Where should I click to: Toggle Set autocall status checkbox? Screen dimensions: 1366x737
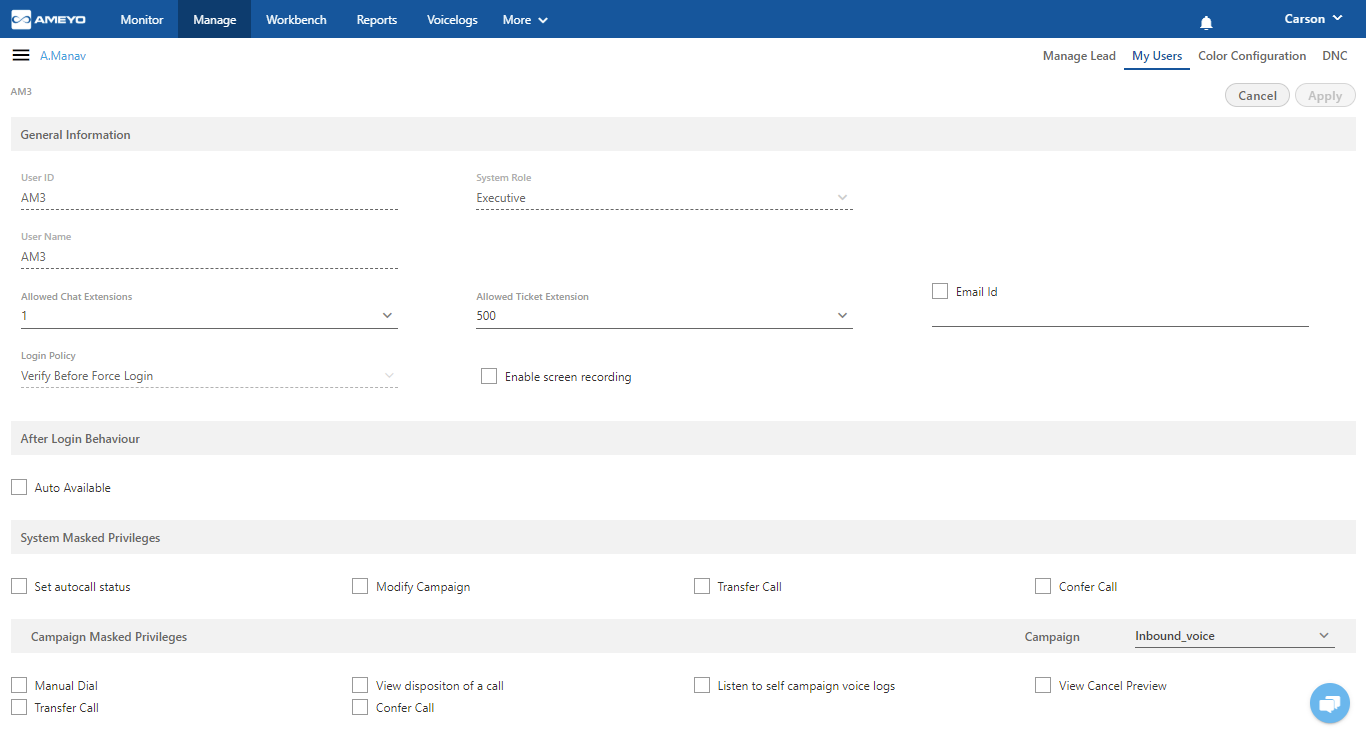(x=19, y=586)
